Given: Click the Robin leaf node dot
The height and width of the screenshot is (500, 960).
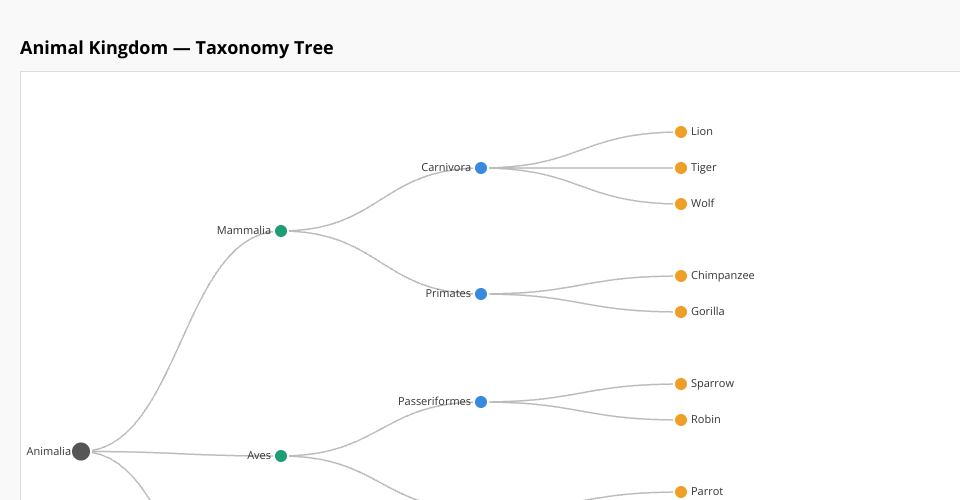Looking at the screenshot, I should coord(681,420).
